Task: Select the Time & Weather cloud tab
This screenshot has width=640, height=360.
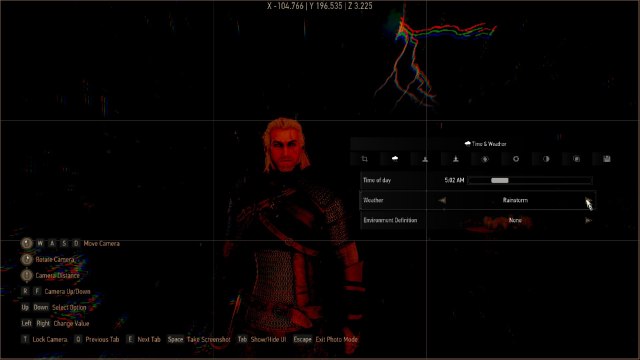Action: pyautogui.click(x=395, y=159)
